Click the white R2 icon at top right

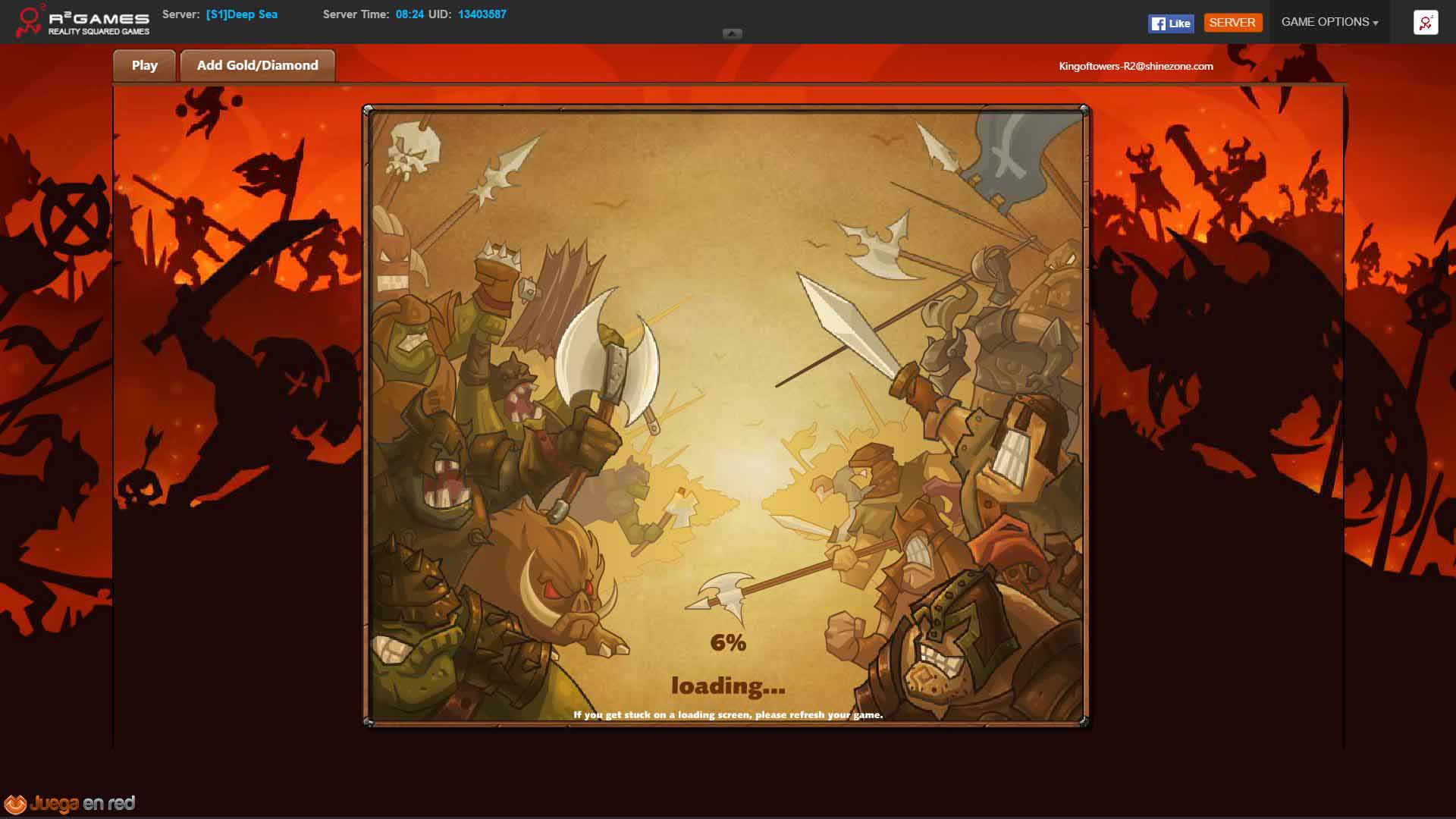[x=1425, y=22]
